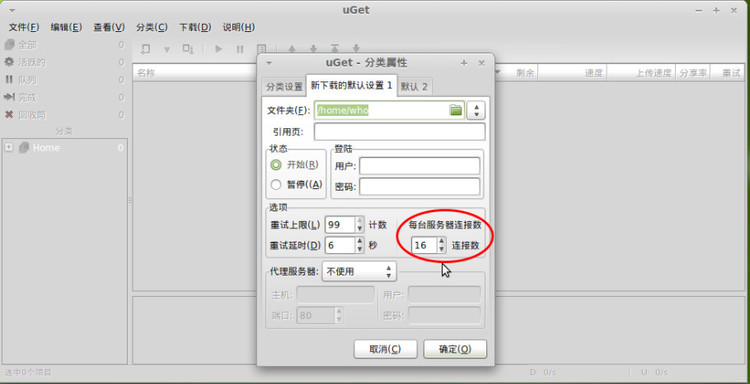Image resolution: width=750 pixels, height=384 pixels.
Task: Click the 取消(C) cancel button
Action: pyautogui.click(x=386, y=349)
